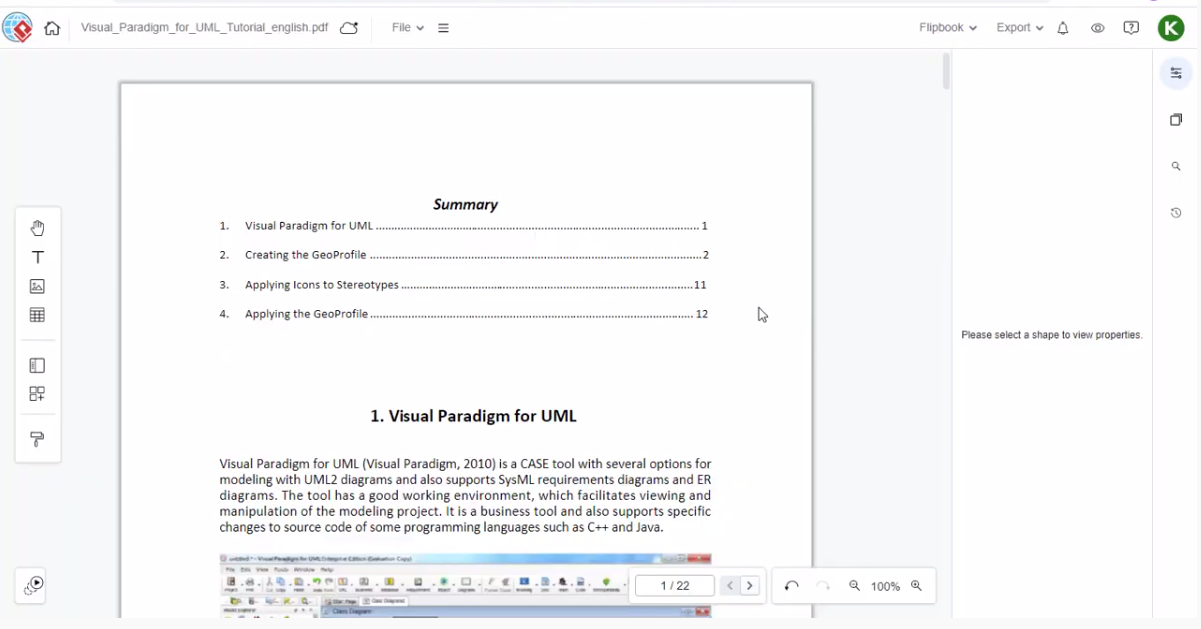Viewport: 1201px width, 629px height.
Task: Select the Hand pan tool
Action: click(37, 228)
